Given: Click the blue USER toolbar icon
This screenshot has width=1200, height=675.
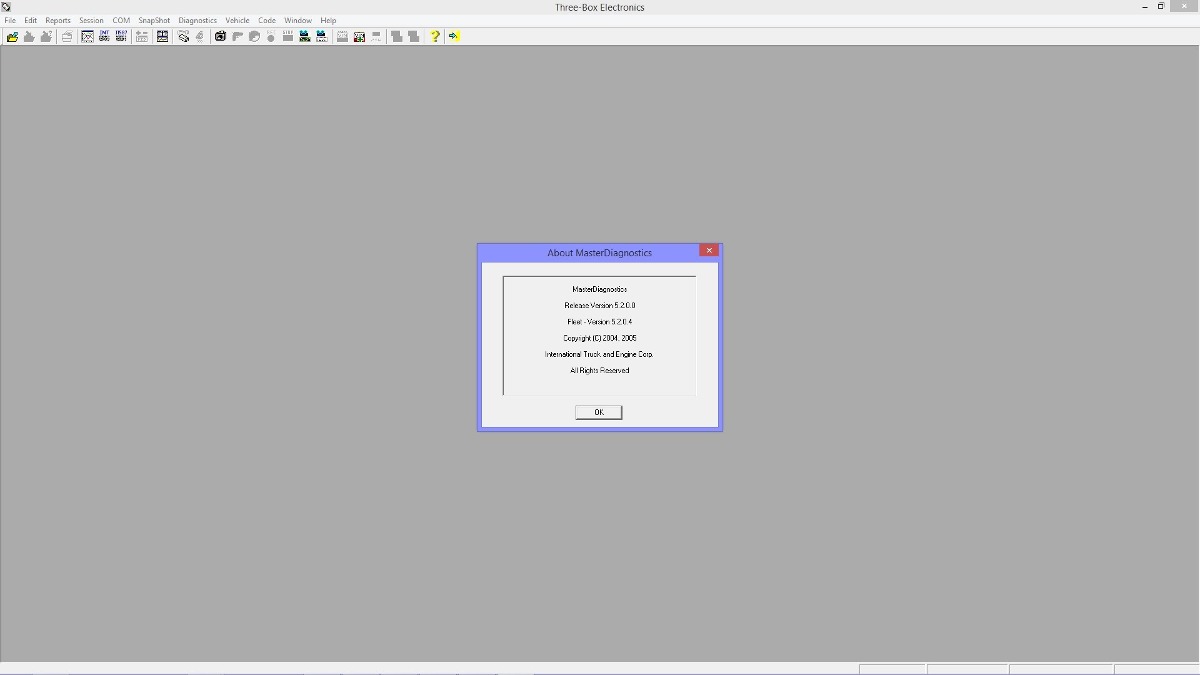Looking at the screenshot, I should (x=121, y=36).
